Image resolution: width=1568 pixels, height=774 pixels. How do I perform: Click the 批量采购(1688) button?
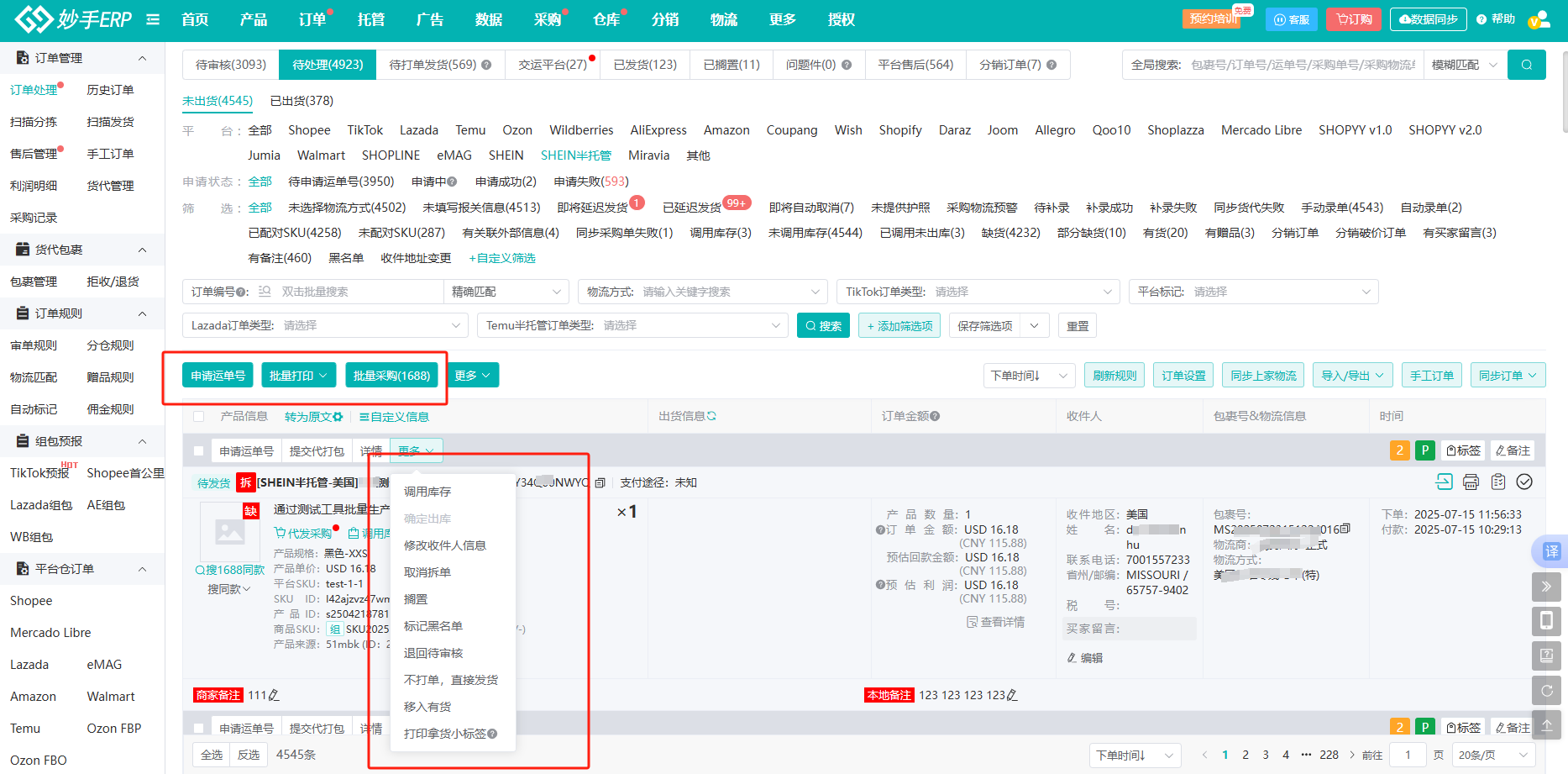tap(391, 376)
